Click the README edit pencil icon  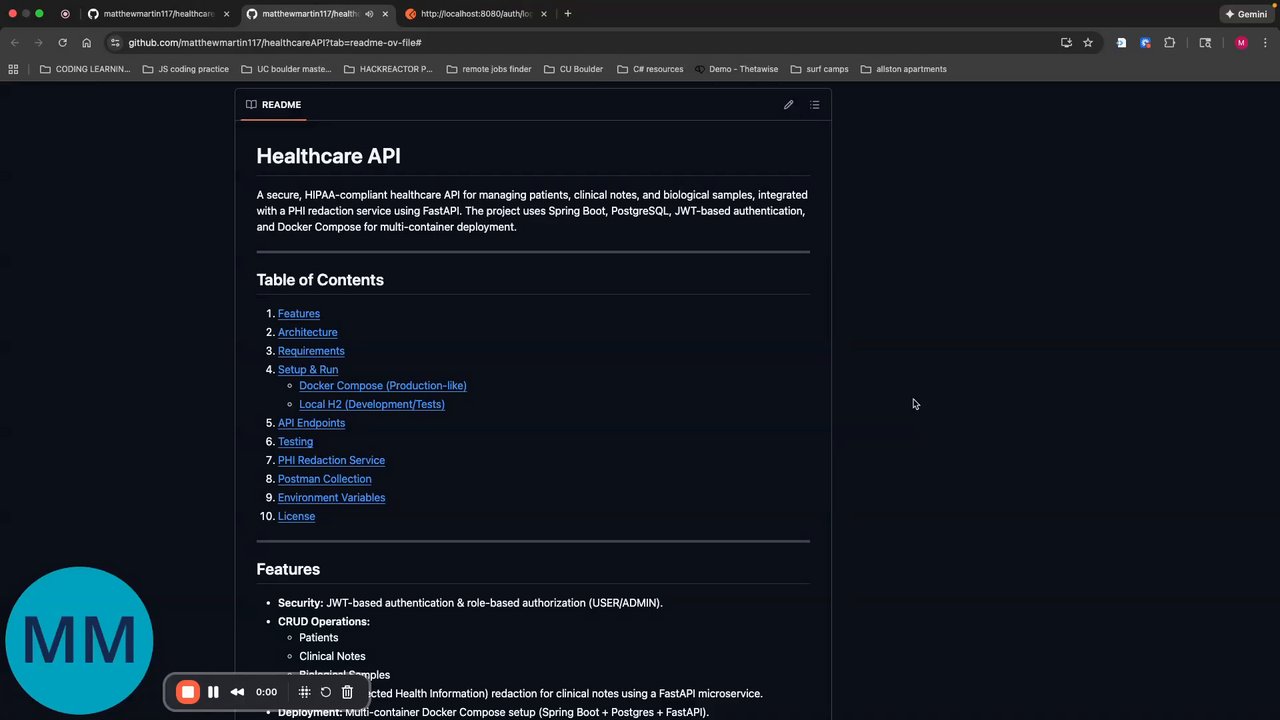point(788,105)
